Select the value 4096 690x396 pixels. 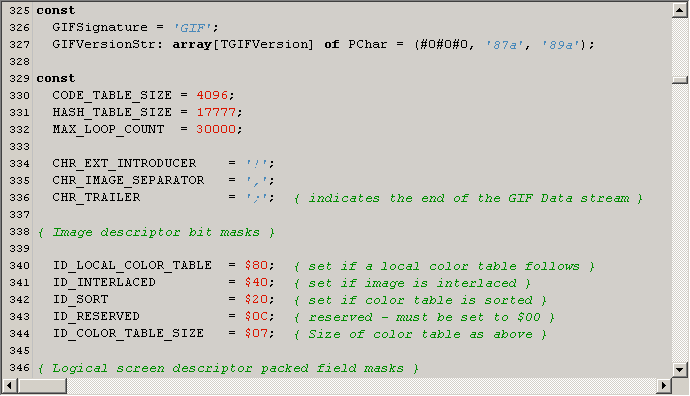pos(212,95)
